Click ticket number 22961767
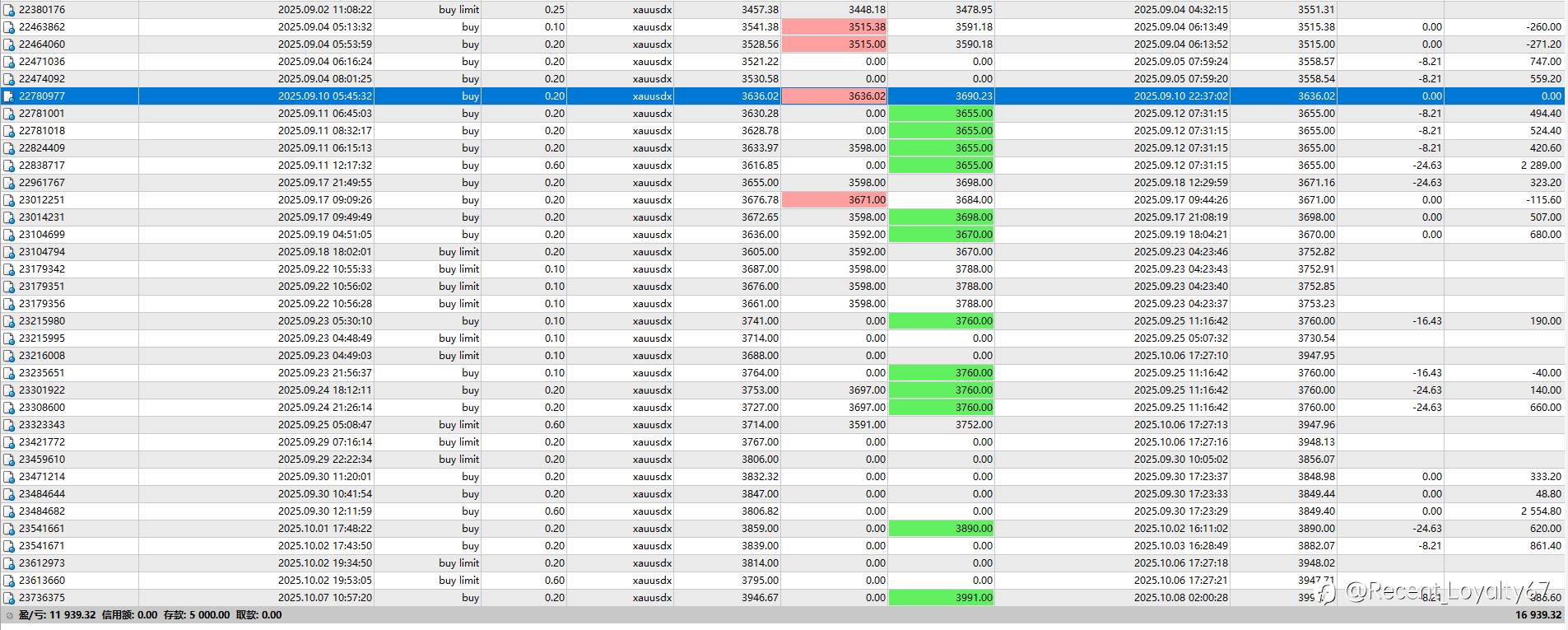Viewport: 1568px width, 630px height. click(42, 183)
